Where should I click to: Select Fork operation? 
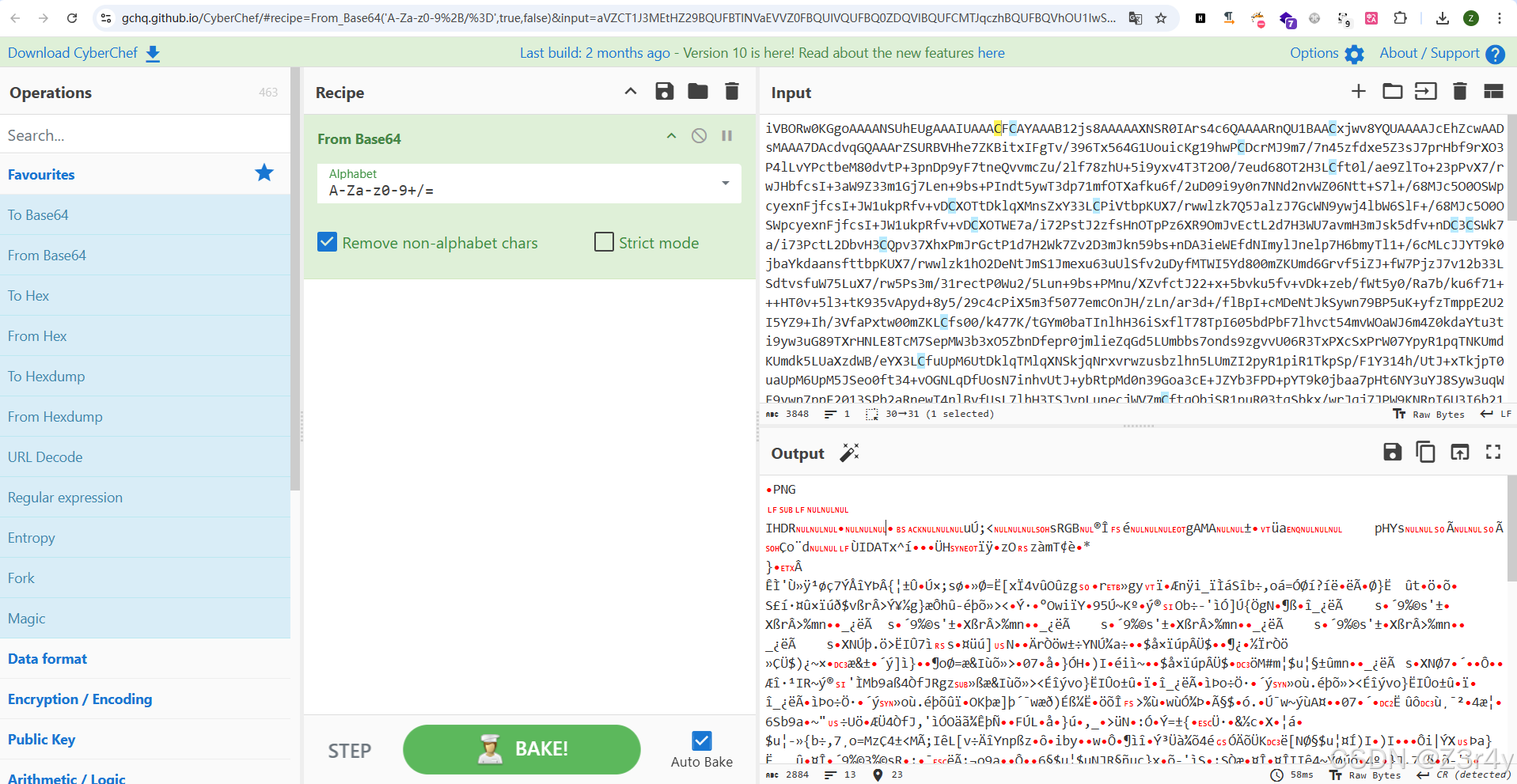145,578
